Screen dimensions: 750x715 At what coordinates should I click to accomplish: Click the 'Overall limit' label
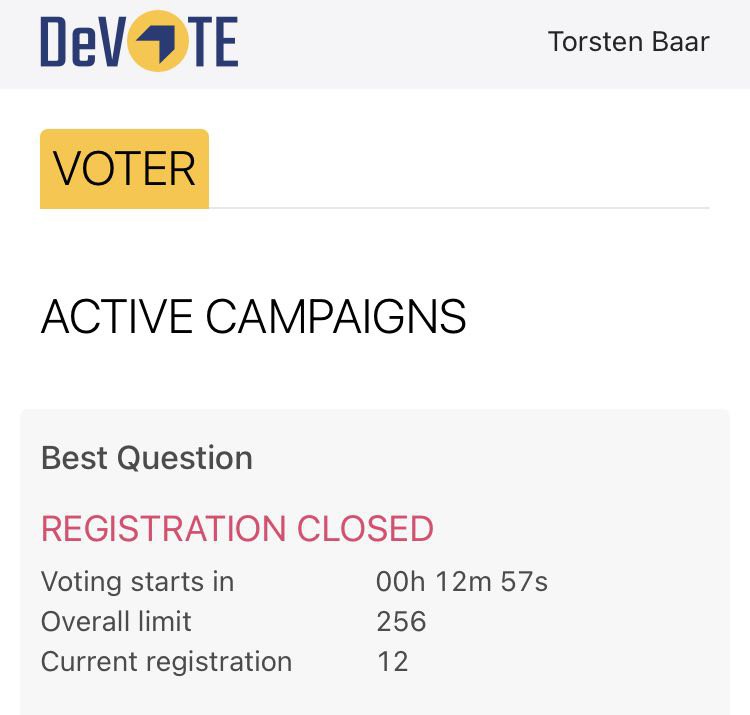[x=116, y=621]
